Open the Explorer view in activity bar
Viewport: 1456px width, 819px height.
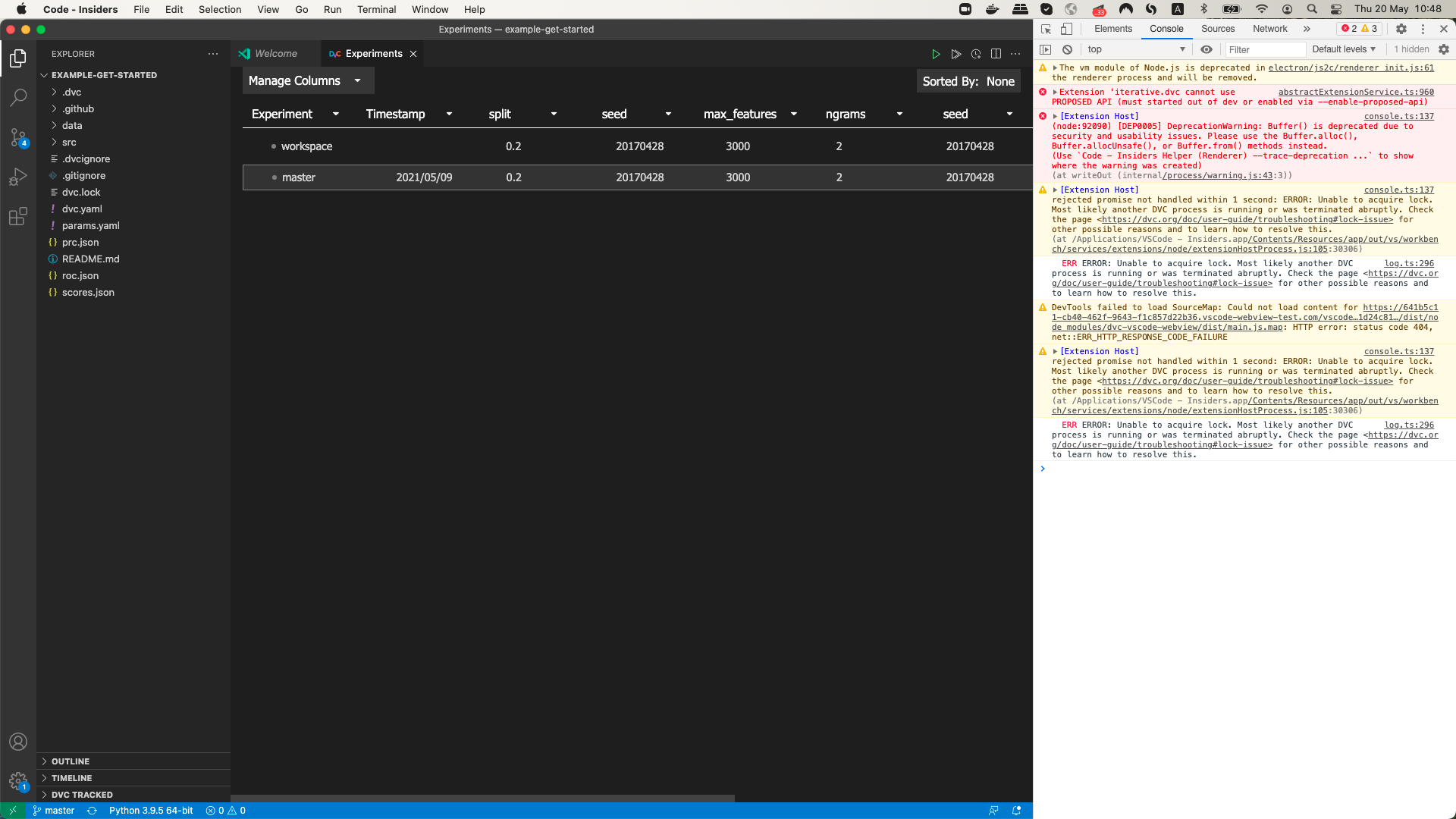click(x=18, y=58)
